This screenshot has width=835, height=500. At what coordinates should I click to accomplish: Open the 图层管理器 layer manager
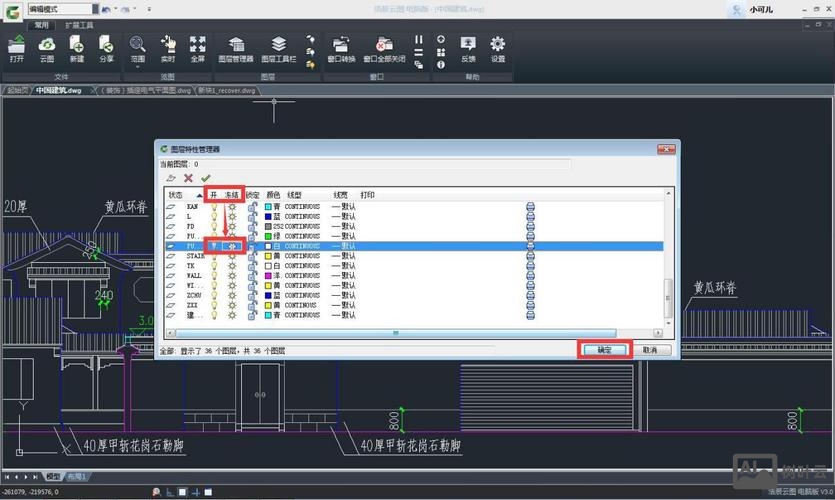(235, 49)
